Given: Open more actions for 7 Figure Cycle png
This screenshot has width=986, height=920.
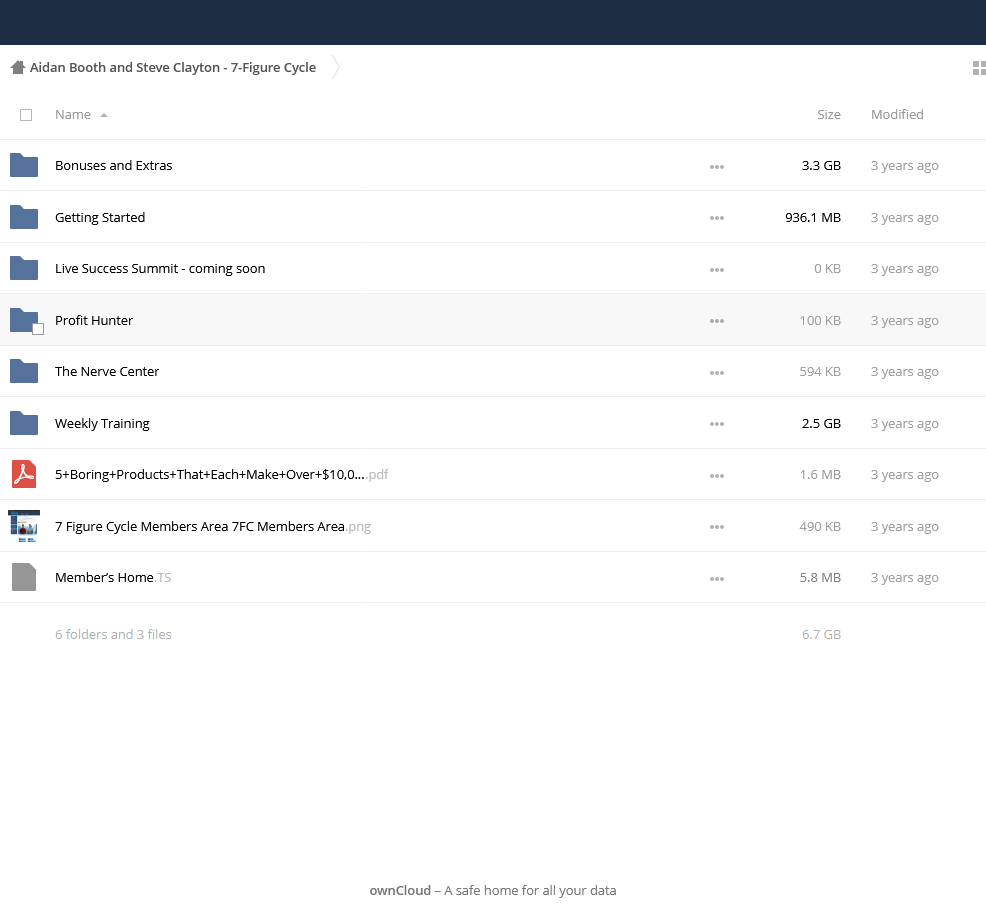Looking at the screenshot, I should (x=717, y=527).
